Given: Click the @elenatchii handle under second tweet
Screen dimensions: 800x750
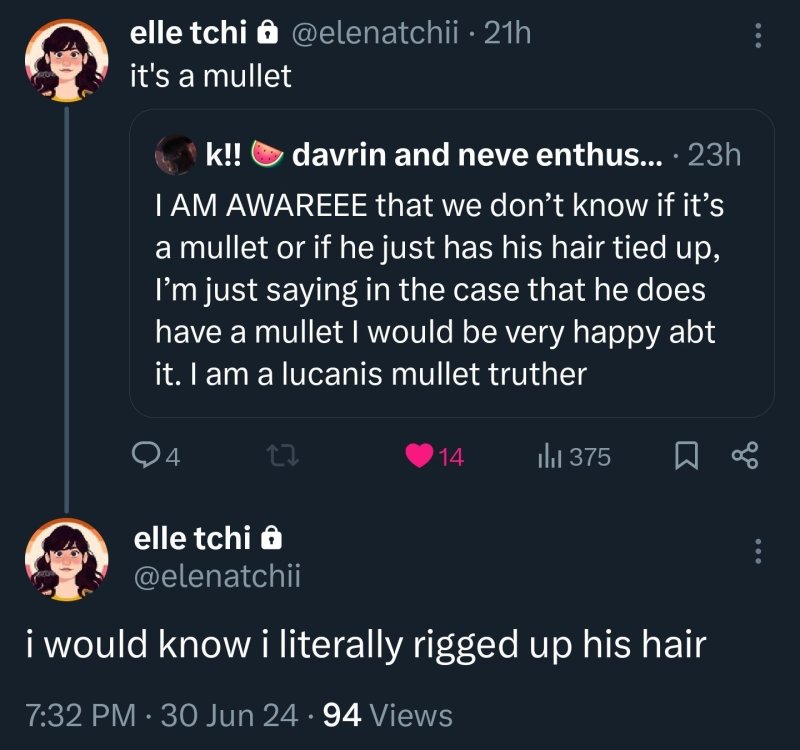Looking at the screenshot, I should click(217, 575).
